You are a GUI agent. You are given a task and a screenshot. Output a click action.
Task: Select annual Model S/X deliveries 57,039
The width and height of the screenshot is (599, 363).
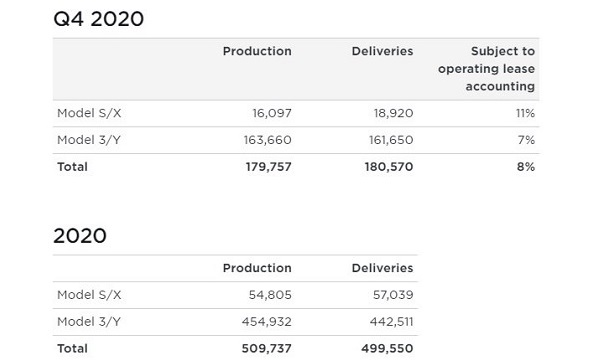point(393,295)
